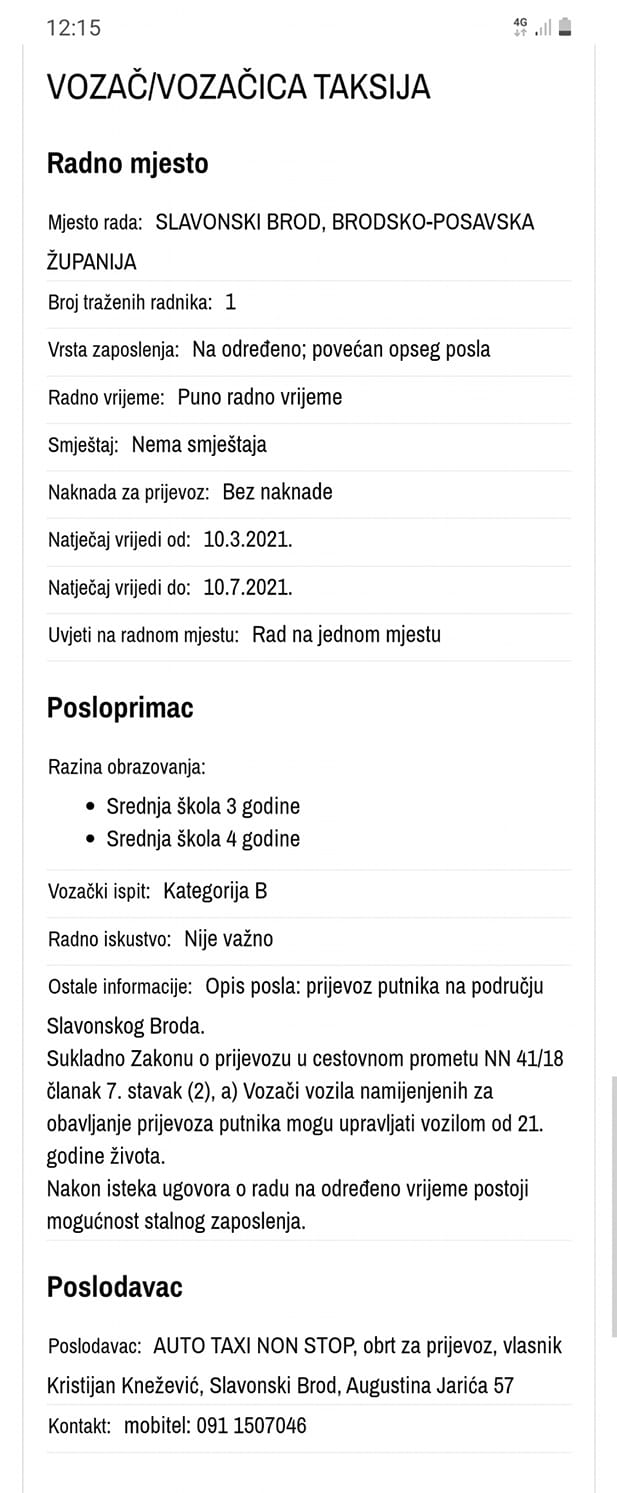Tap the 4G network indicator icon
This screenshot has width=617, height=1493.
(520, 27)
